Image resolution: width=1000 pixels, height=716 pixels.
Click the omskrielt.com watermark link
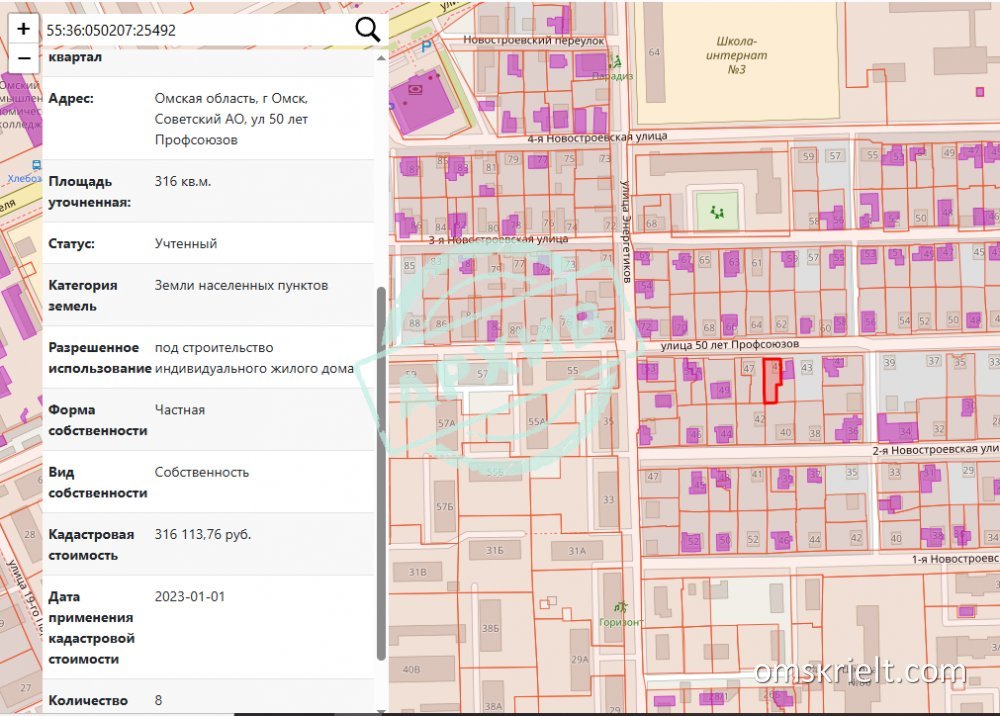coord(860,672)
